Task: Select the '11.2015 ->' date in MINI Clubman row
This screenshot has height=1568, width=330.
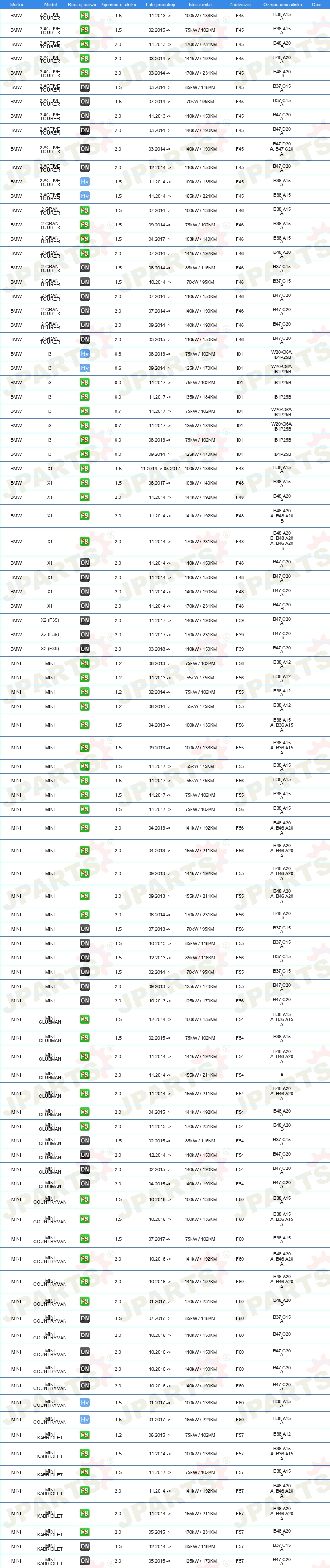Action: pyautogui.click(x=160, y=1127)
